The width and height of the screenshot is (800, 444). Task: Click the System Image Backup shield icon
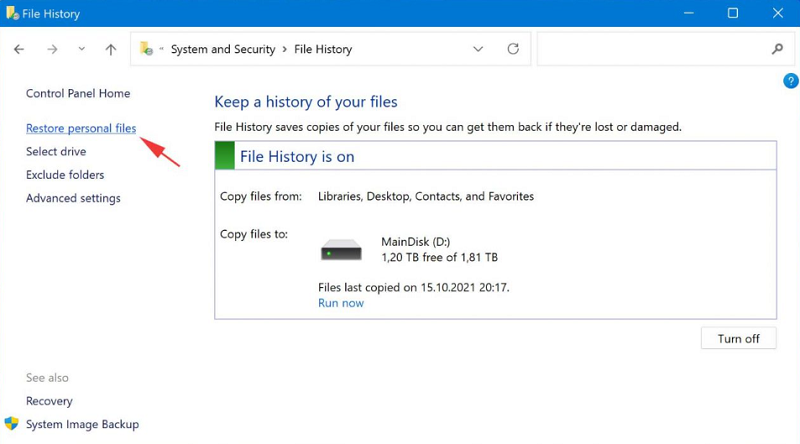point(11,424)
